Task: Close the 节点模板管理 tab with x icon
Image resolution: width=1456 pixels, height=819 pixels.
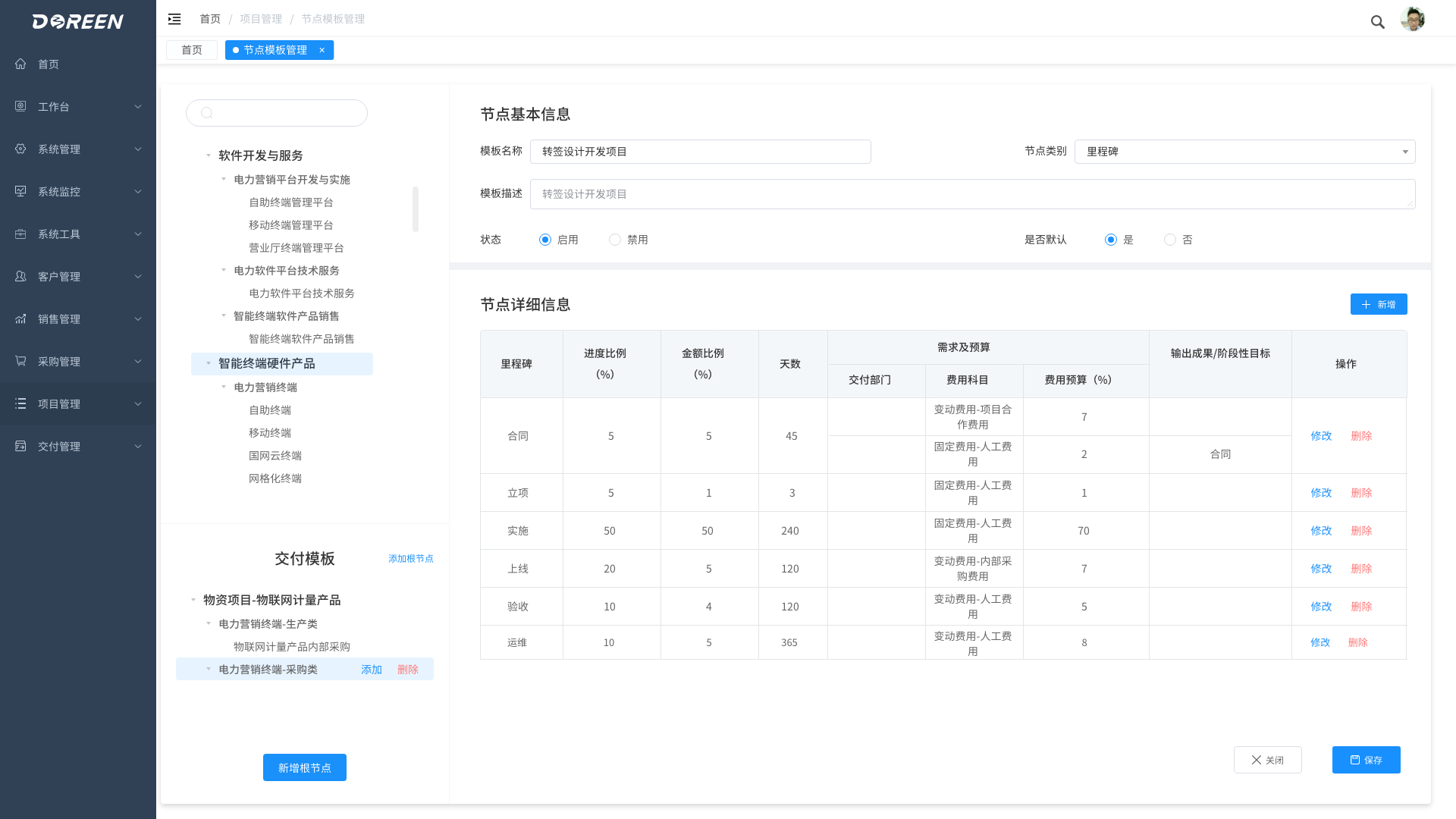Action: pyautogui.click(x=322, y=50)
